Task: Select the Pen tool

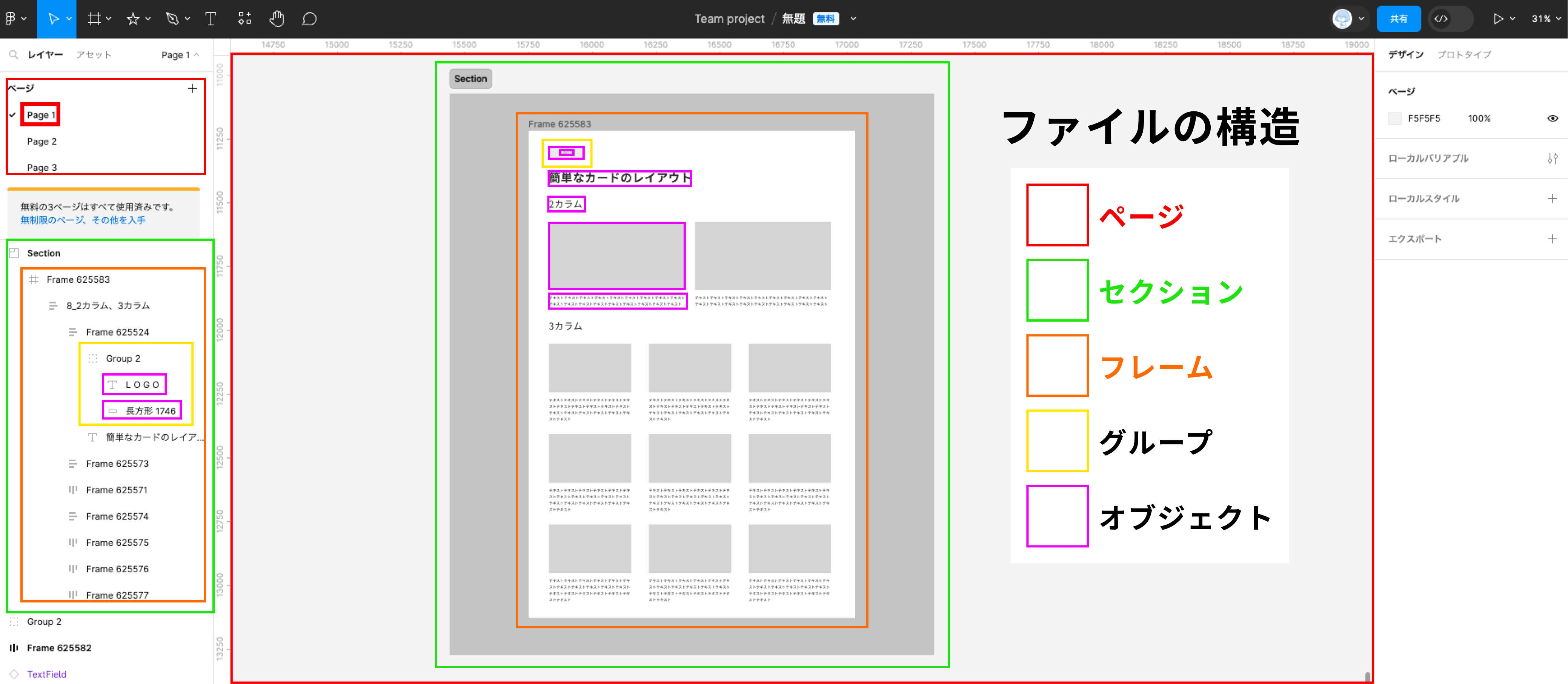Action: pyautogui.click(x=172, y=19)
